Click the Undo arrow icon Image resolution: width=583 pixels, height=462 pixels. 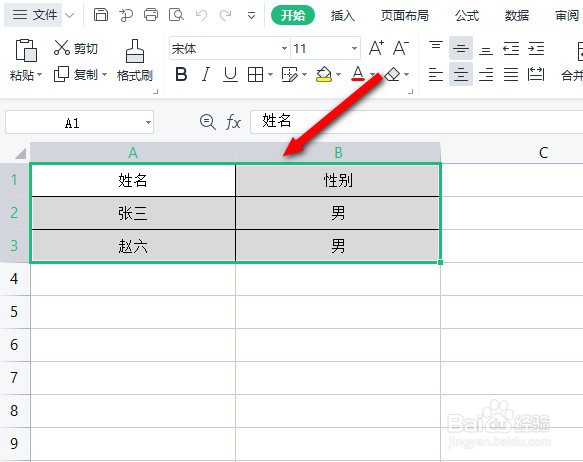pos(201,15)
